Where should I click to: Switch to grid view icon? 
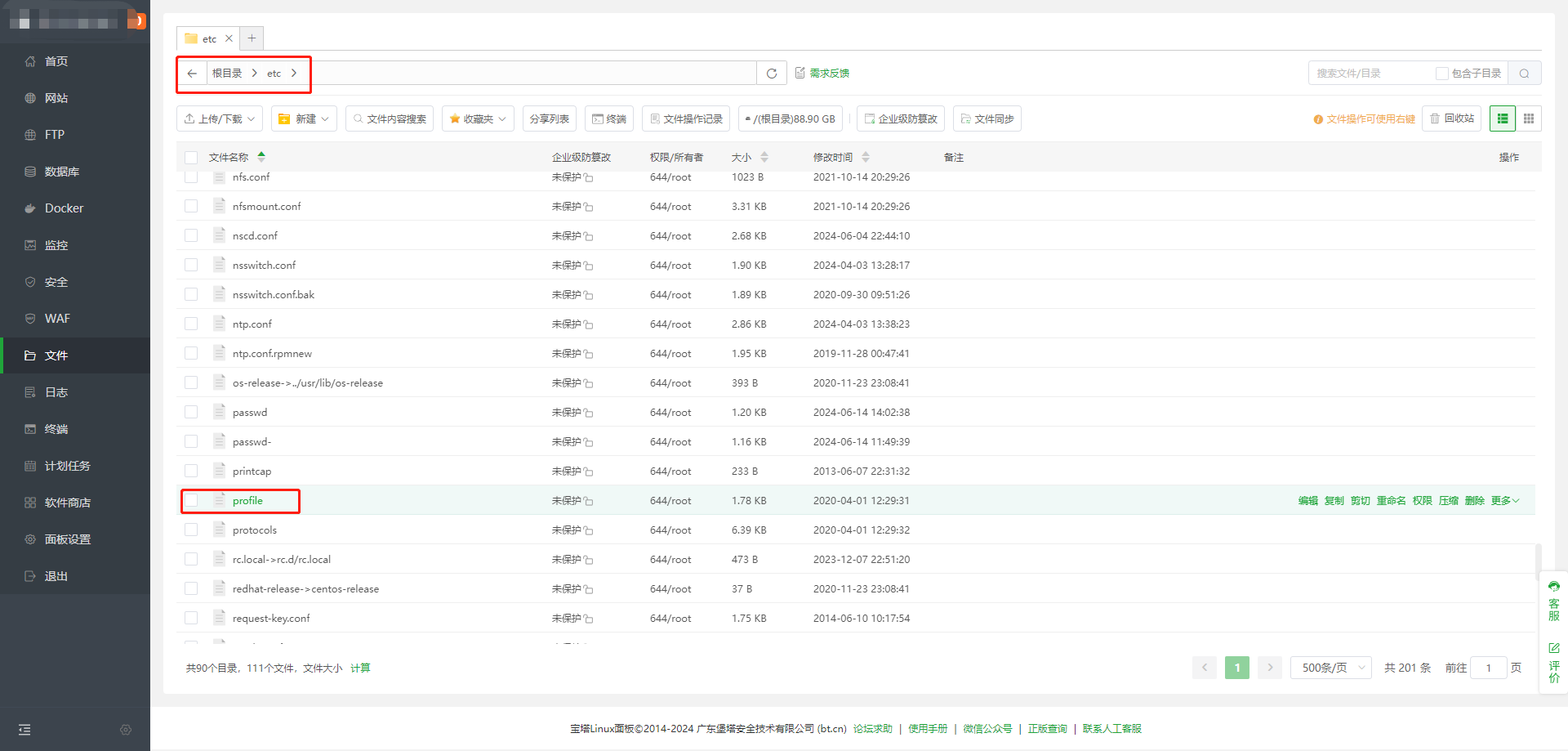point(1529,118)
